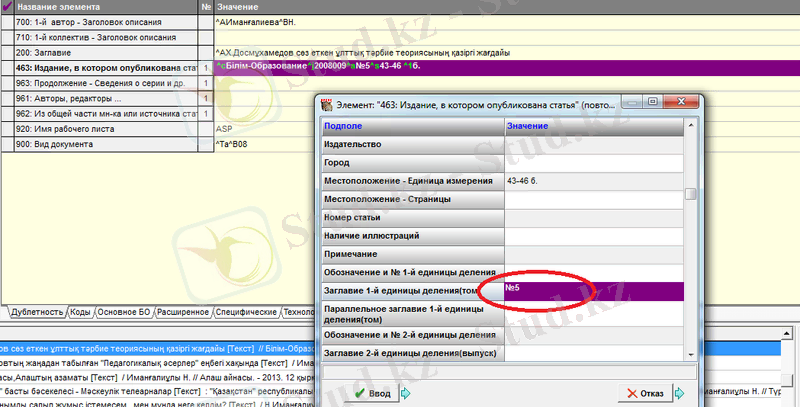Image resolution: width=800 pixels, height=407 pixels.
Task: Click empty value cell for Город
Action: click(x=594, y=163)
